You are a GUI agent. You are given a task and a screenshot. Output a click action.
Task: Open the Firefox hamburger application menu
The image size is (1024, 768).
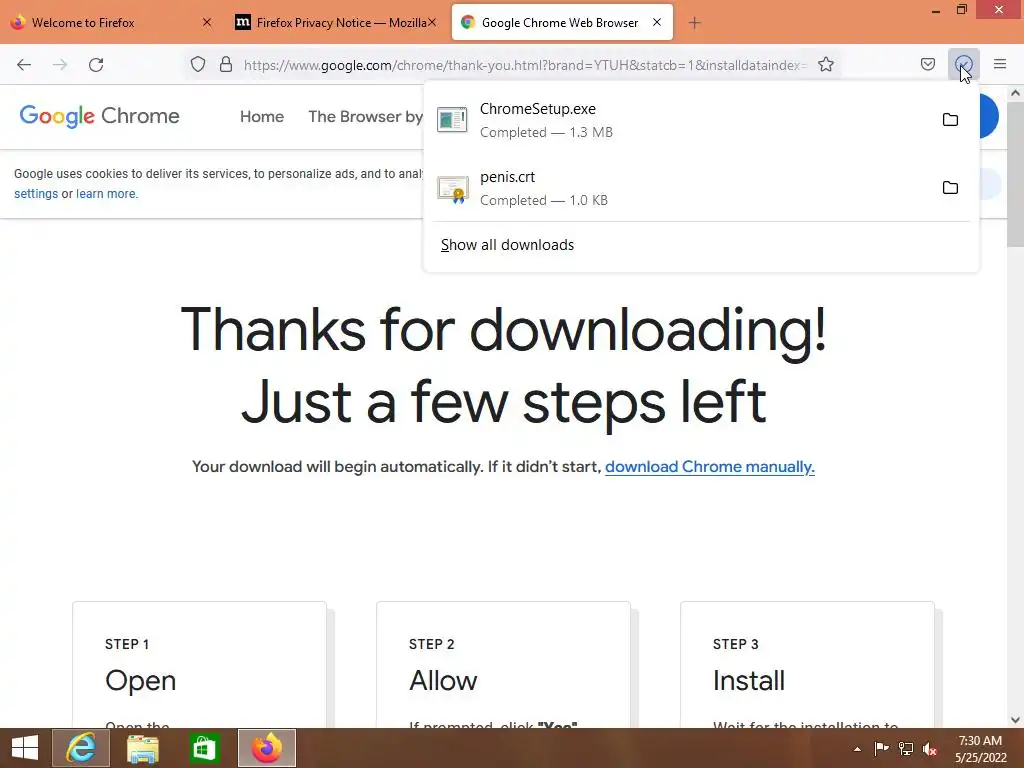pyautogui.click(x=1000, y=64)
